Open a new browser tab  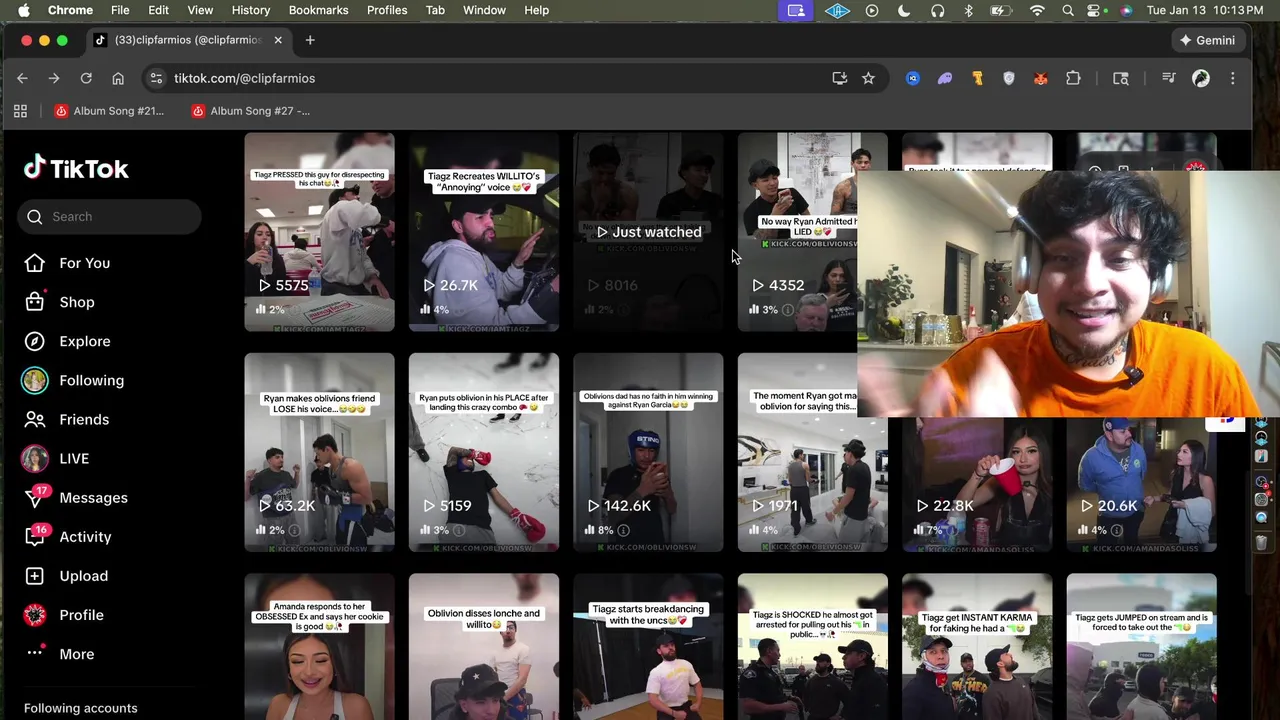pos(310,40)
